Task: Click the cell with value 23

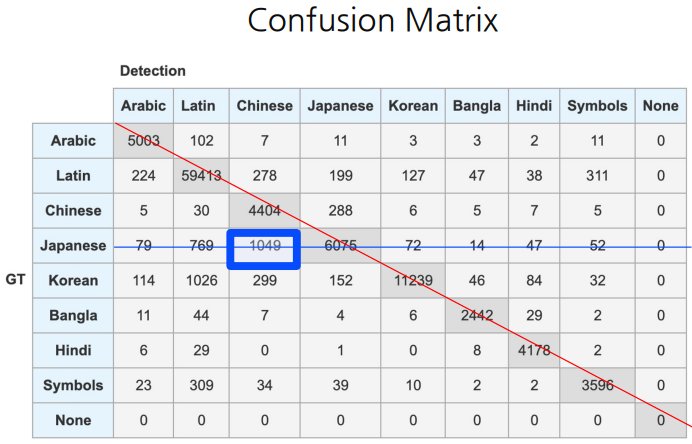Action: (143, 385)
